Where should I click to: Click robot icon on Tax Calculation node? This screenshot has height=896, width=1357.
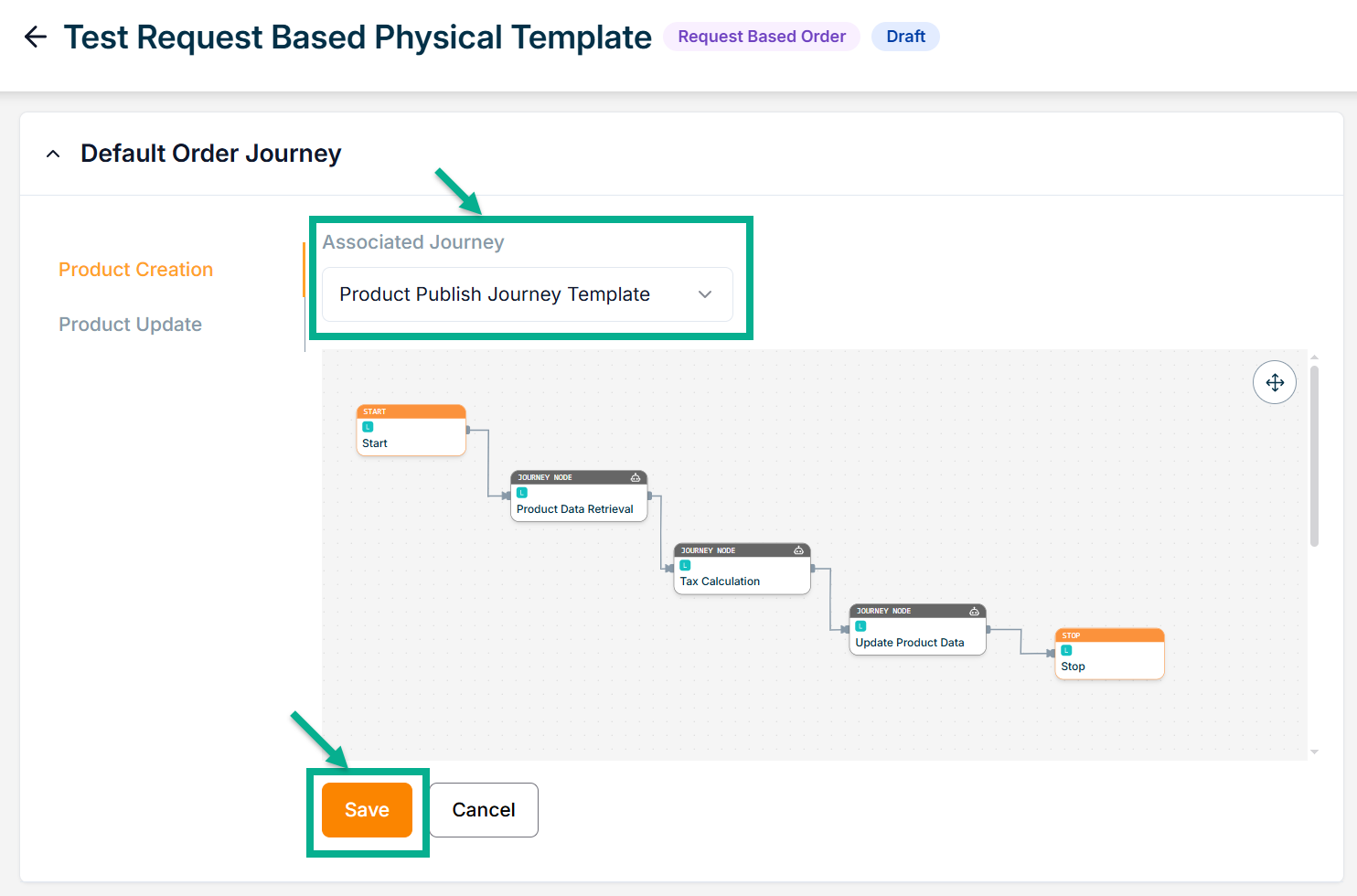798,550
